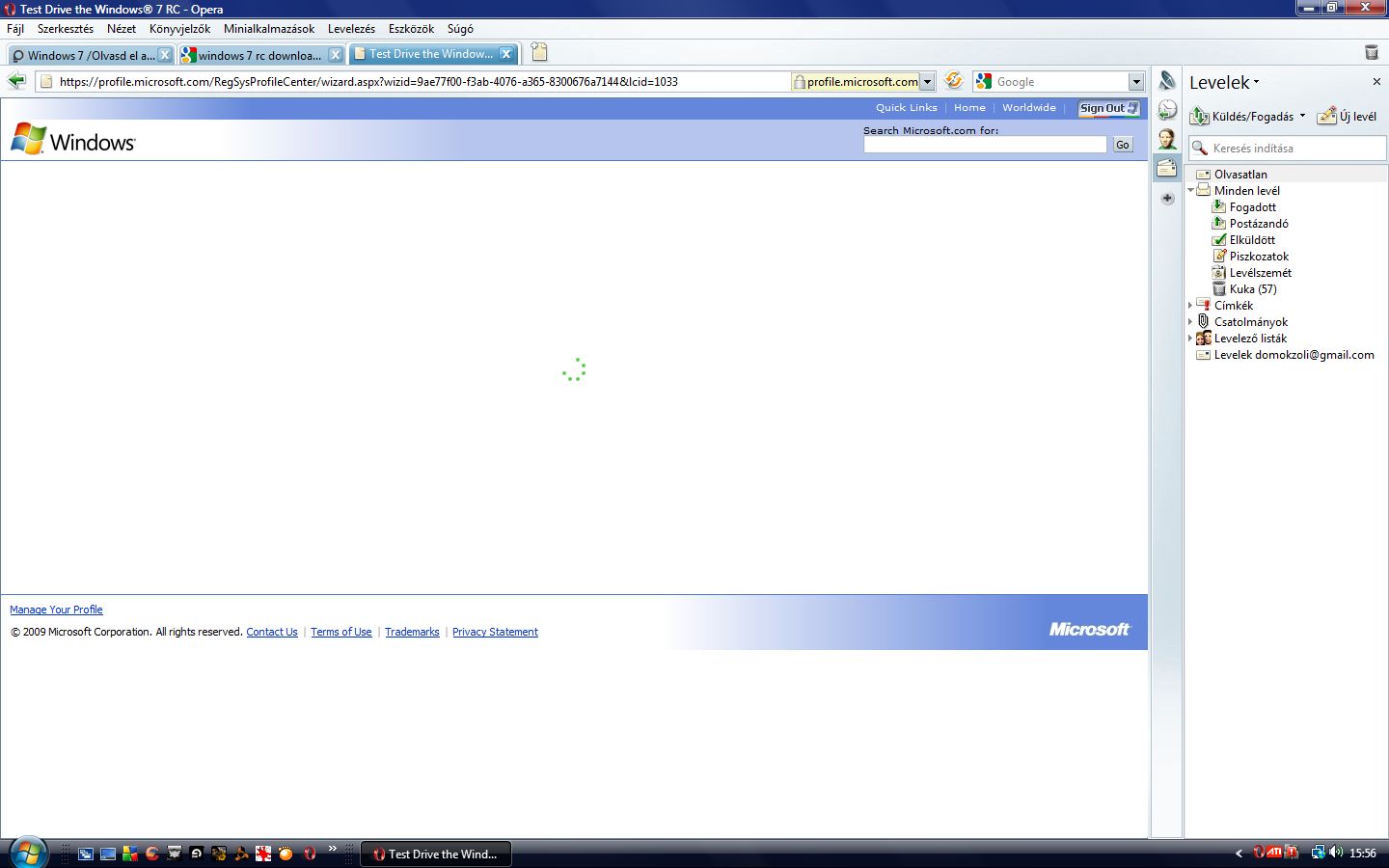Screen dimensions: 1389x868
Task: Click the network connection tray icon
Action: point(1318,853)
